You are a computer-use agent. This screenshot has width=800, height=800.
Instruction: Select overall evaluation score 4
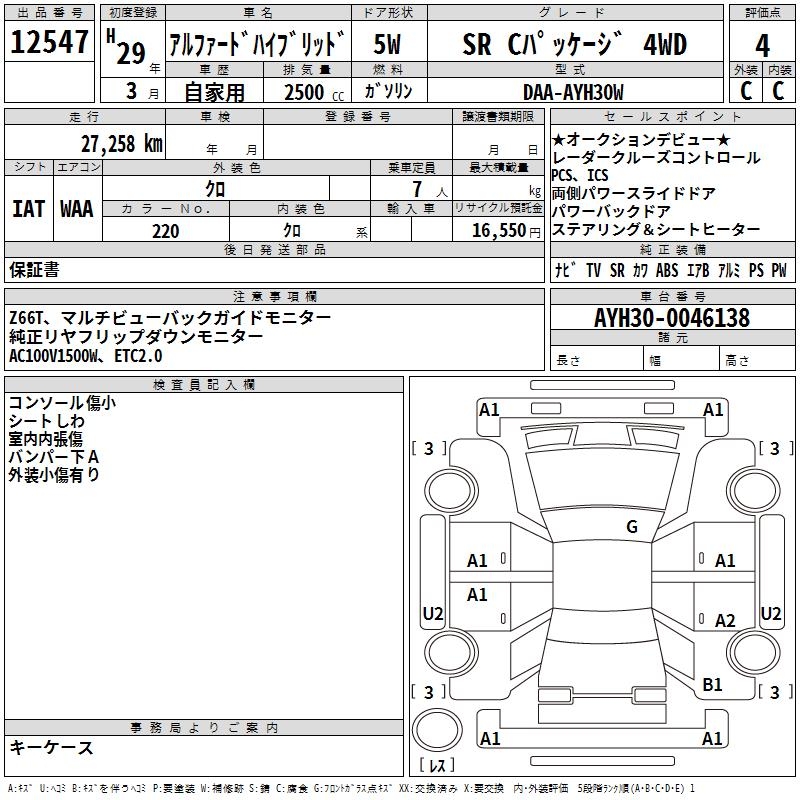pyautogui.click(x=762, y=46)
